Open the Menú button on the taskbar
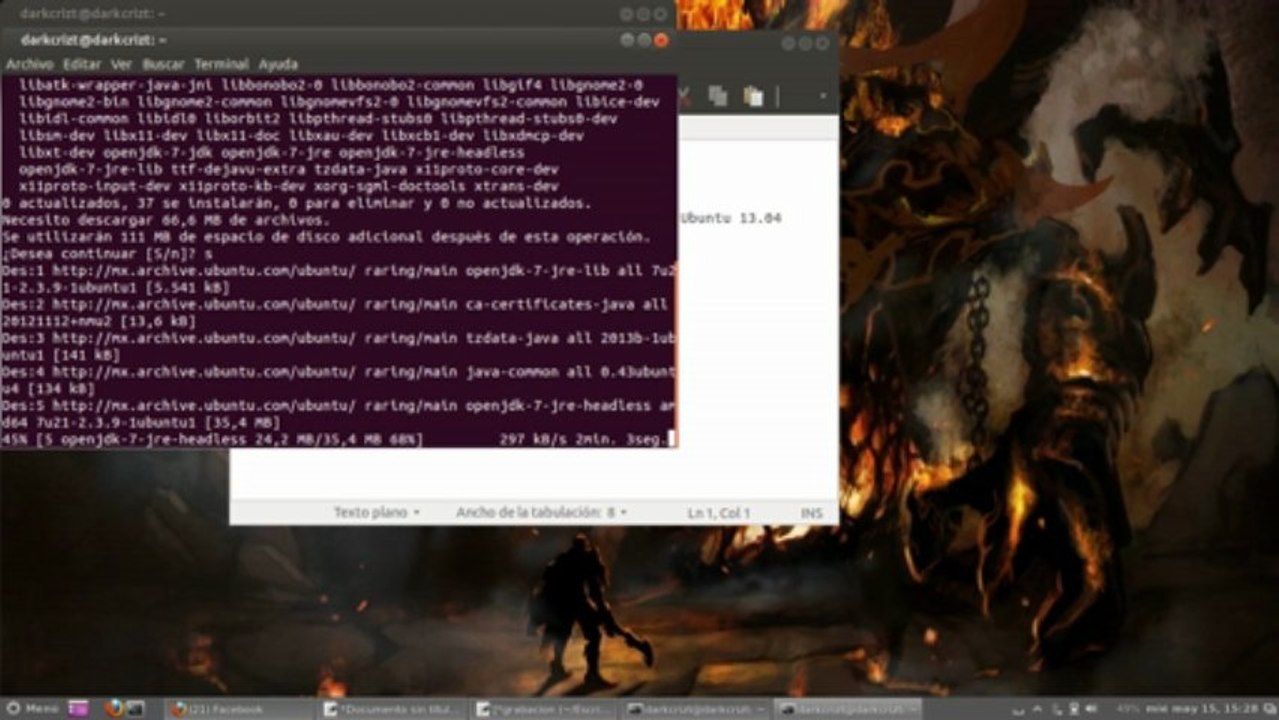The height and width of the screenshot is (720, 1279). (33, 708)
